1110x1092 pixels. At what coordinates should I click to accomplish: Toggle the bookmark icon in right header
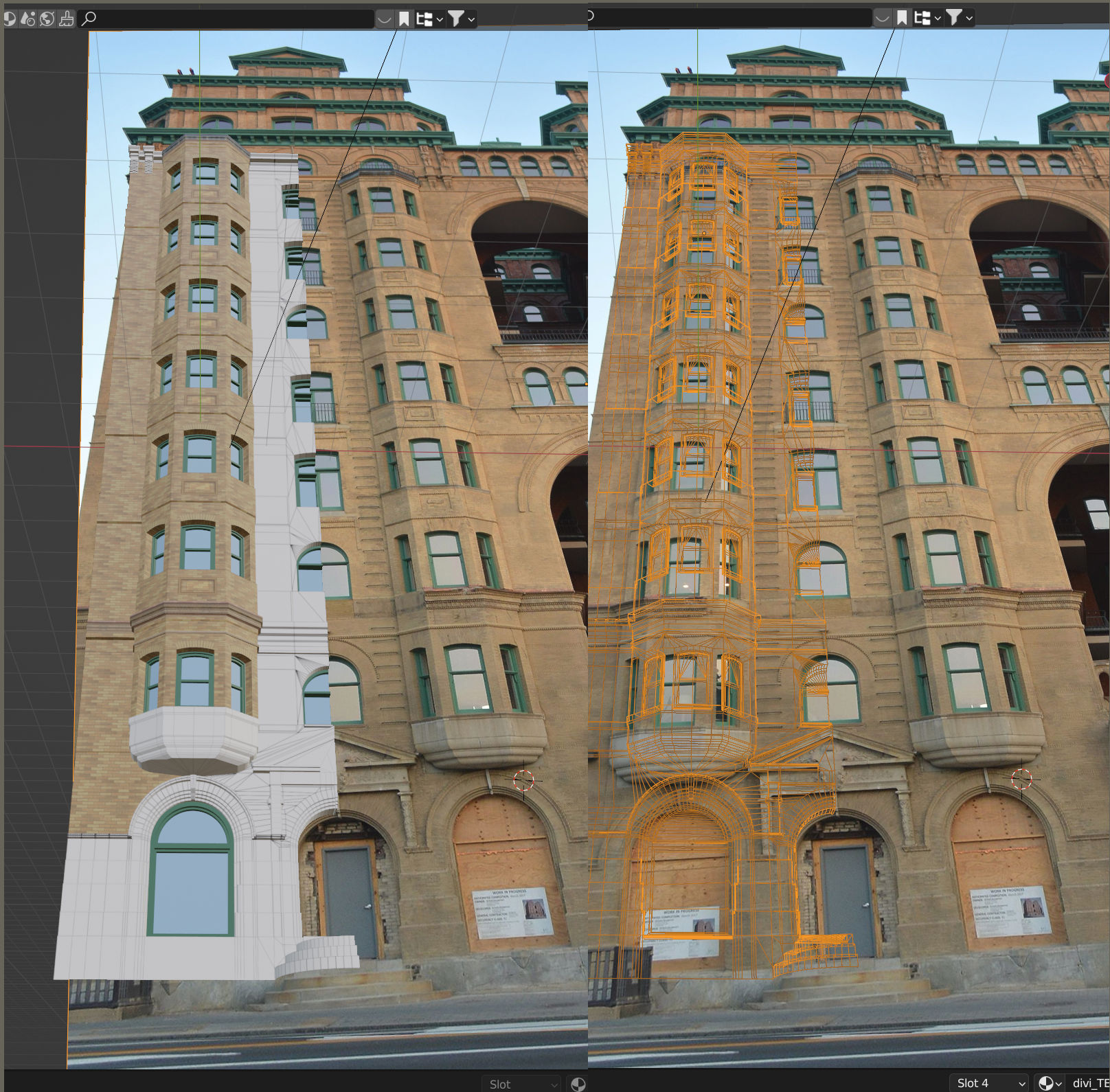(x=902, y=18)
